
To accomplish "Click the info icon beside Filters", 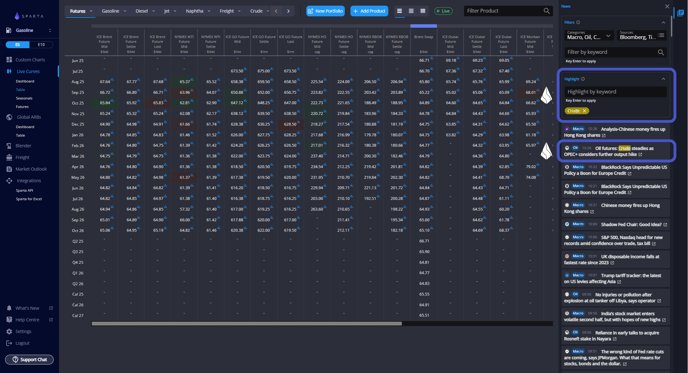I will click(578, 22).
